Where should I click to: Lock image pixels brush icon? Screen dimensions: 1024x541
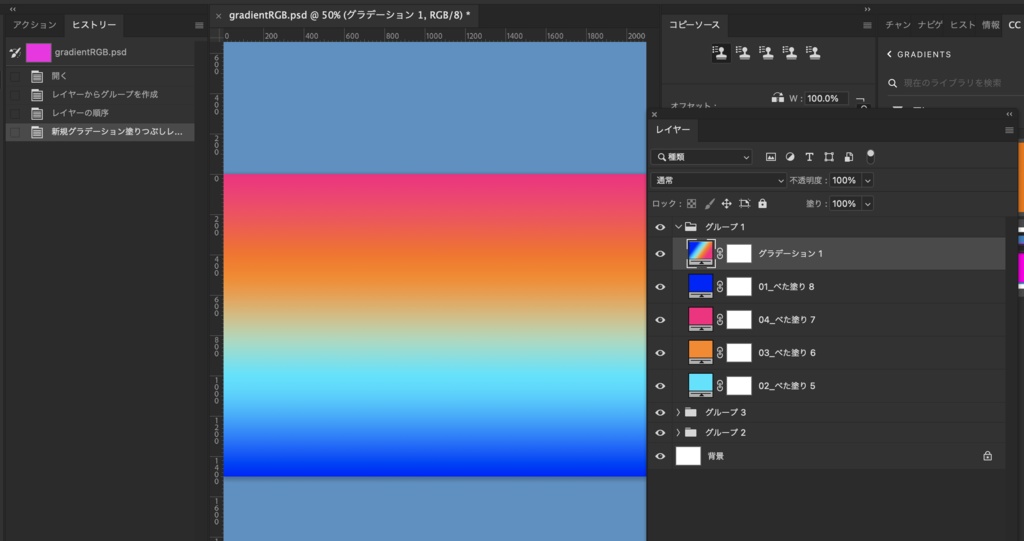point(709,204)
